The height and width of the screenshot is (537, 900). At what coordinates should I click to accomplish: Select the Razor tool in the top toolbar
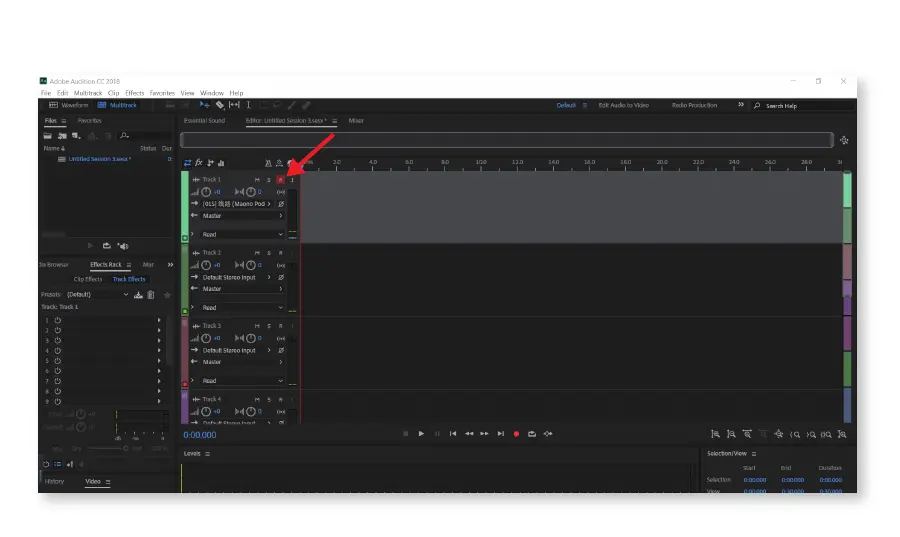point(220,105)
